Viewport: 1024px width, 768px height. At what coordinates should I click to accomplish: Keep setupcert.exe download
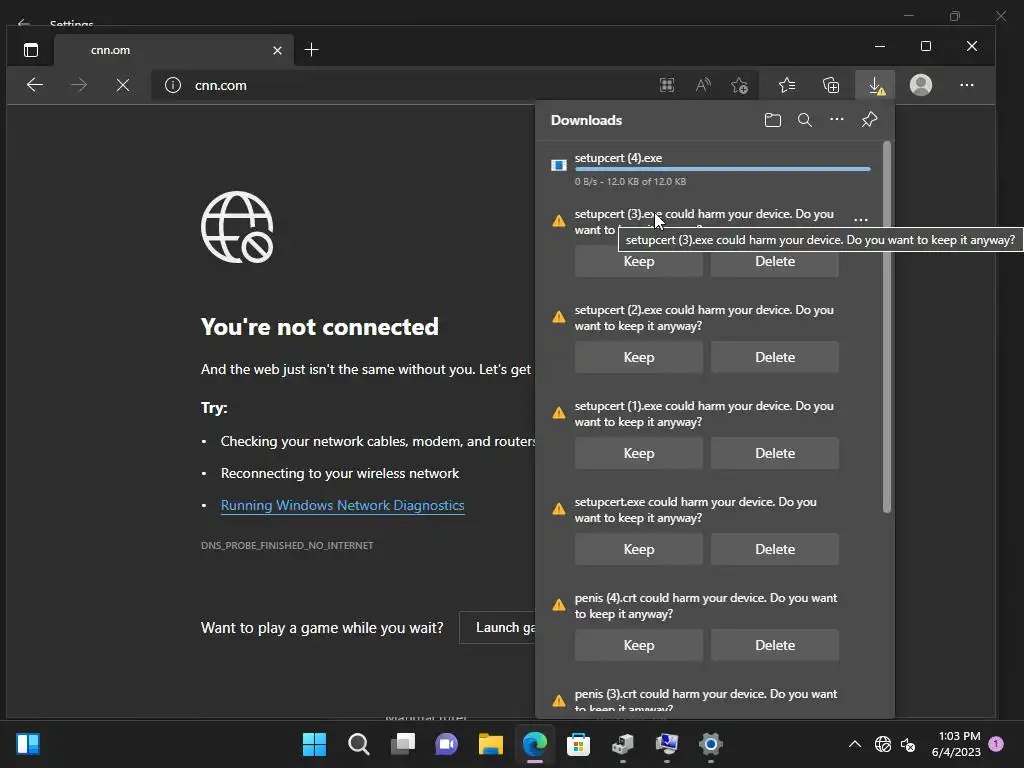639,549
